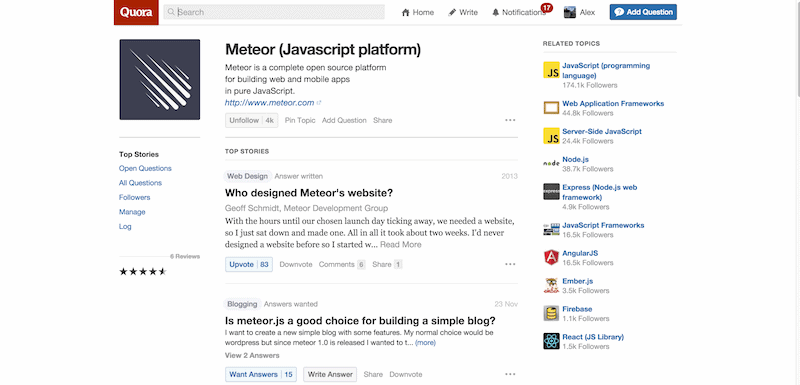Click the Blogging topic tag
The image size is (800, 385).
click(242, 304)
